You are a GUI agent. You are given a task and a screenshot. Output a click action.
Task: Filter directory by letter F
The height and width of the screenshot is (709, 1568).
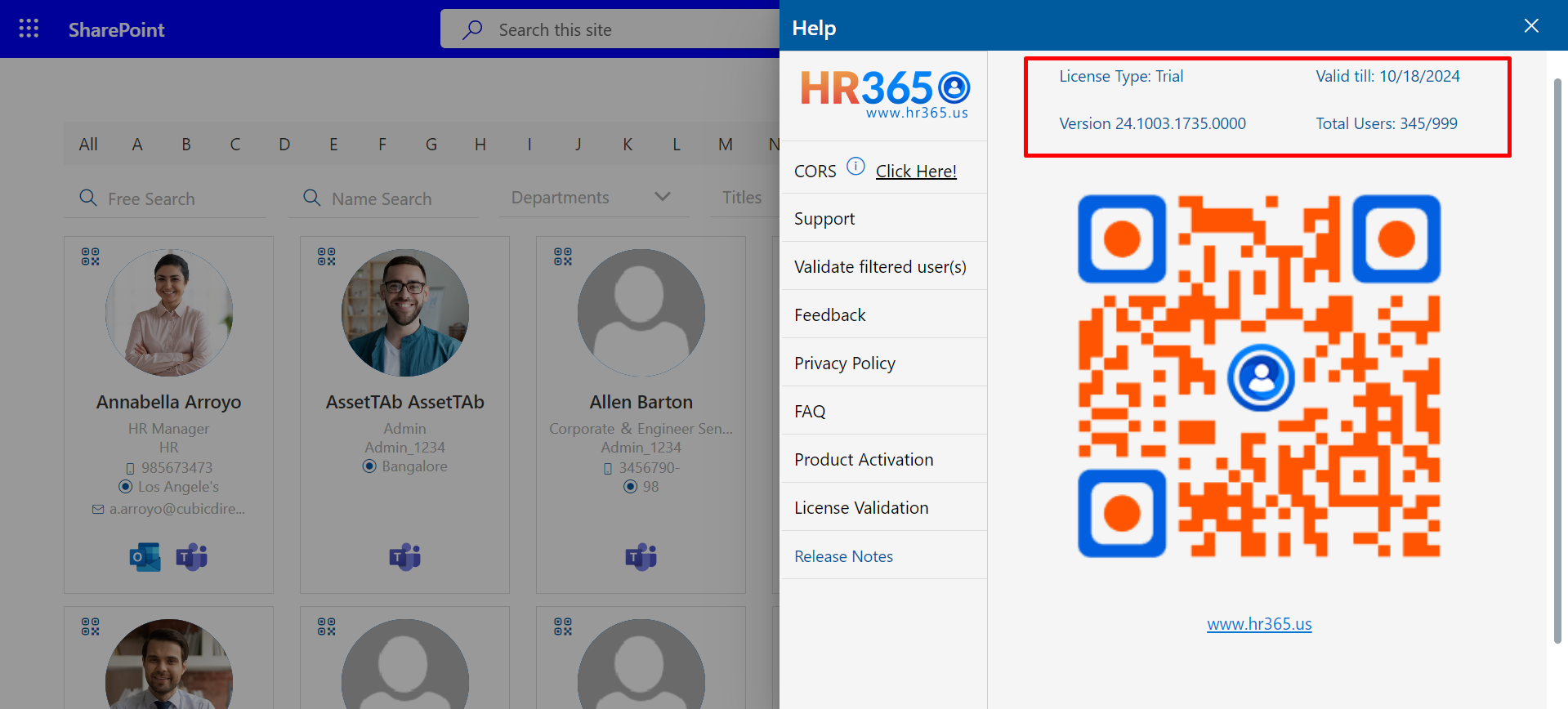coord(382,145)
